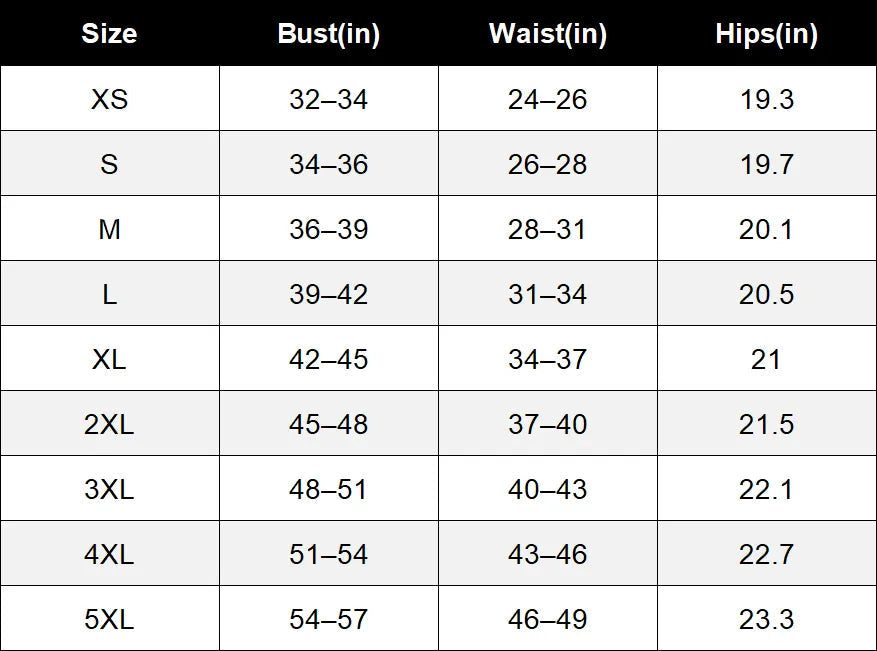The height and width of the screenshot is (651, 877).
Task: Select the 22.7 hips value
Action: click(766, 554)
